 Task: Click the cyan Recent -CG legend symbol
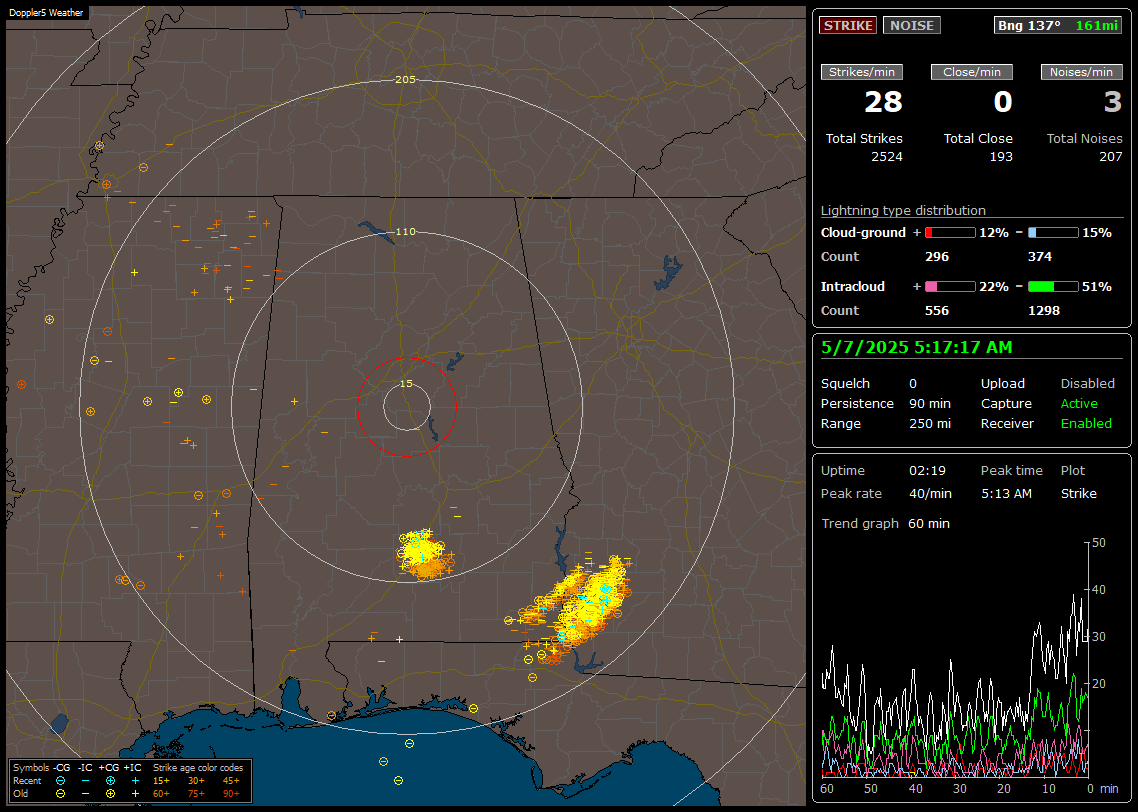point(60,781)
